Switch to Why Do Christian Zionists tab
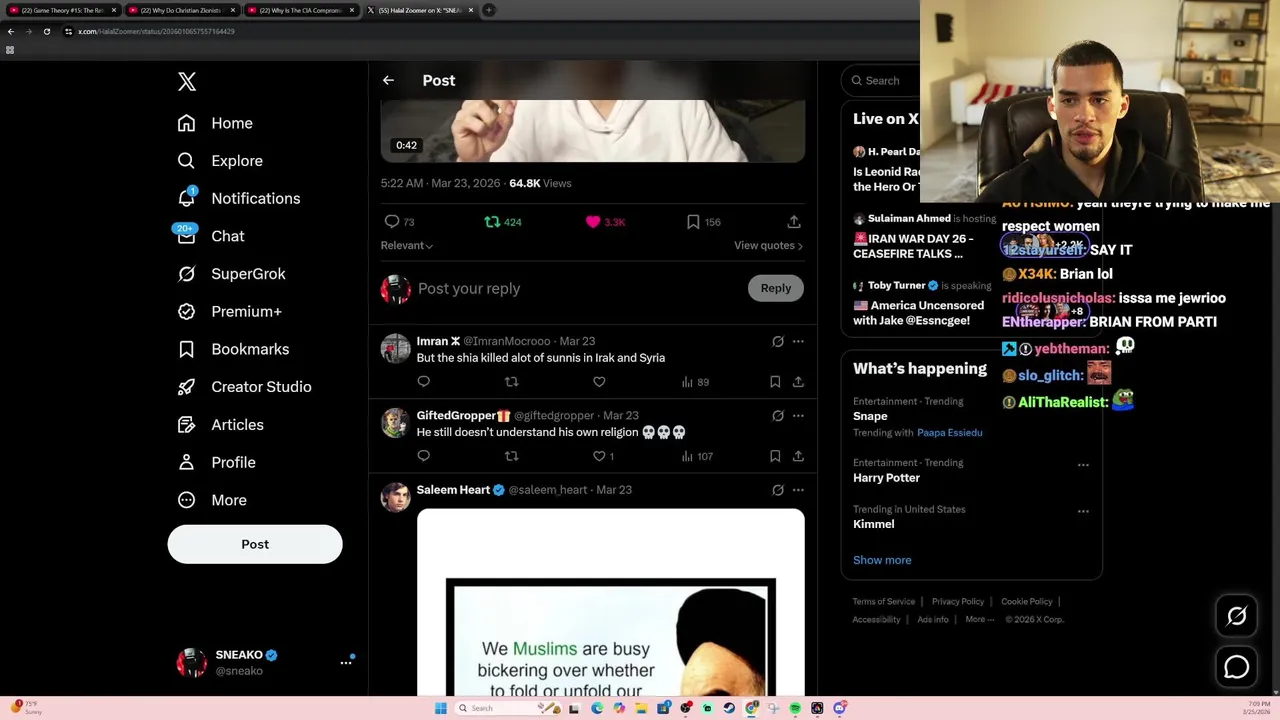This screenshot has height=720, width=1280. point(181,10)
